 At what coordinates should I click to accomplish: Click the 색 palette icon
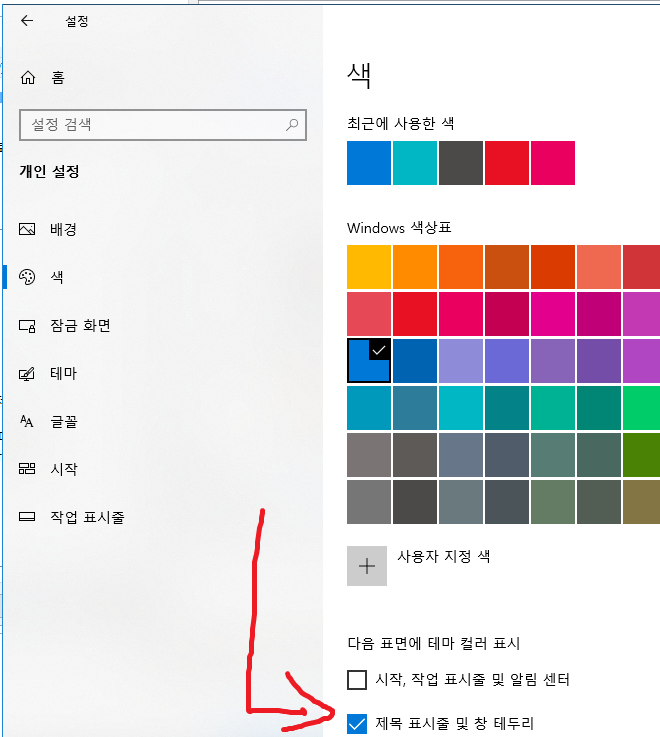[27, 277]
